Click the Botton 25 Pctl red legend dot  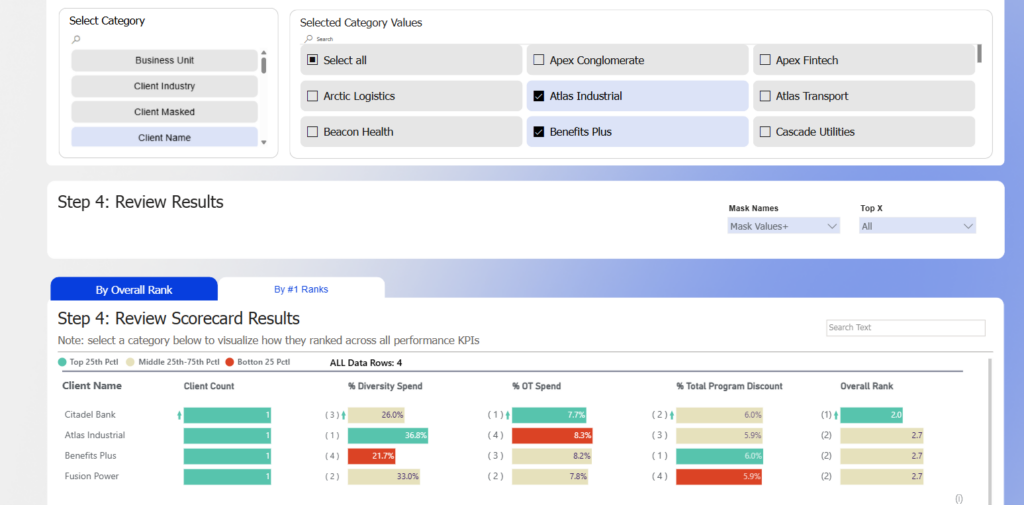(x=229, y=362)
